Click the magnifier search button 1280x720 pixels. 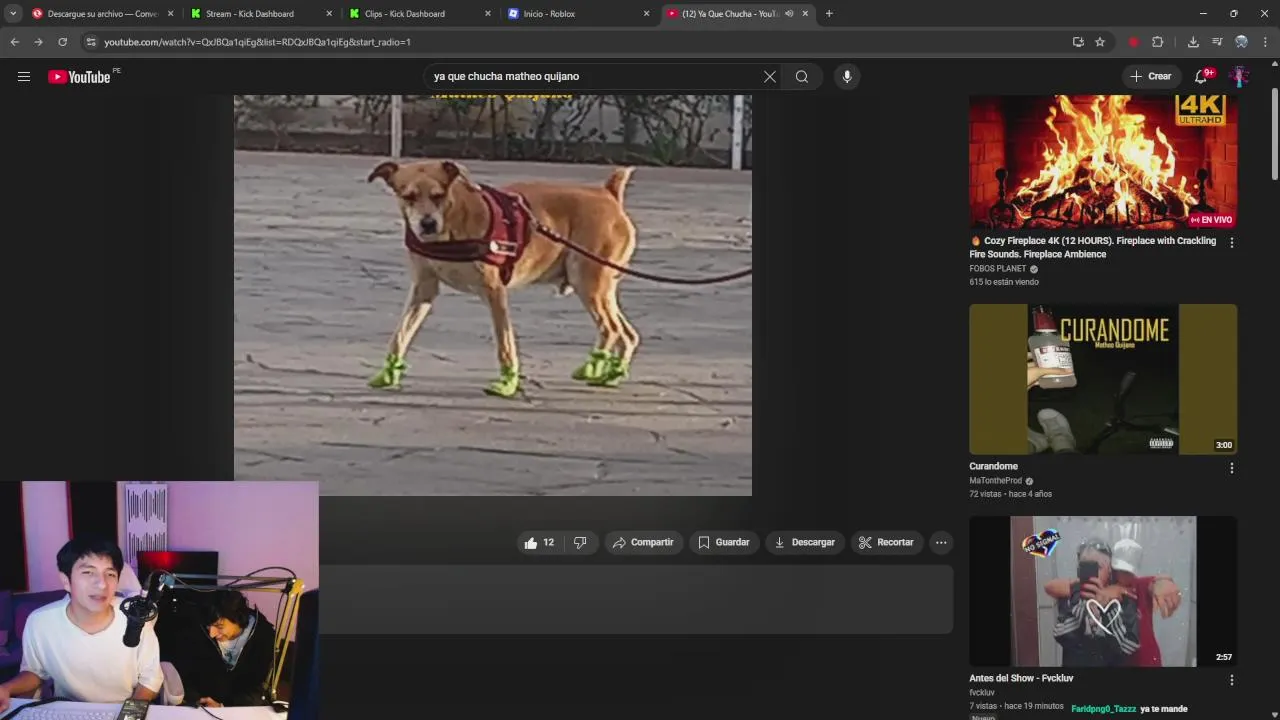tap(802, 77)
